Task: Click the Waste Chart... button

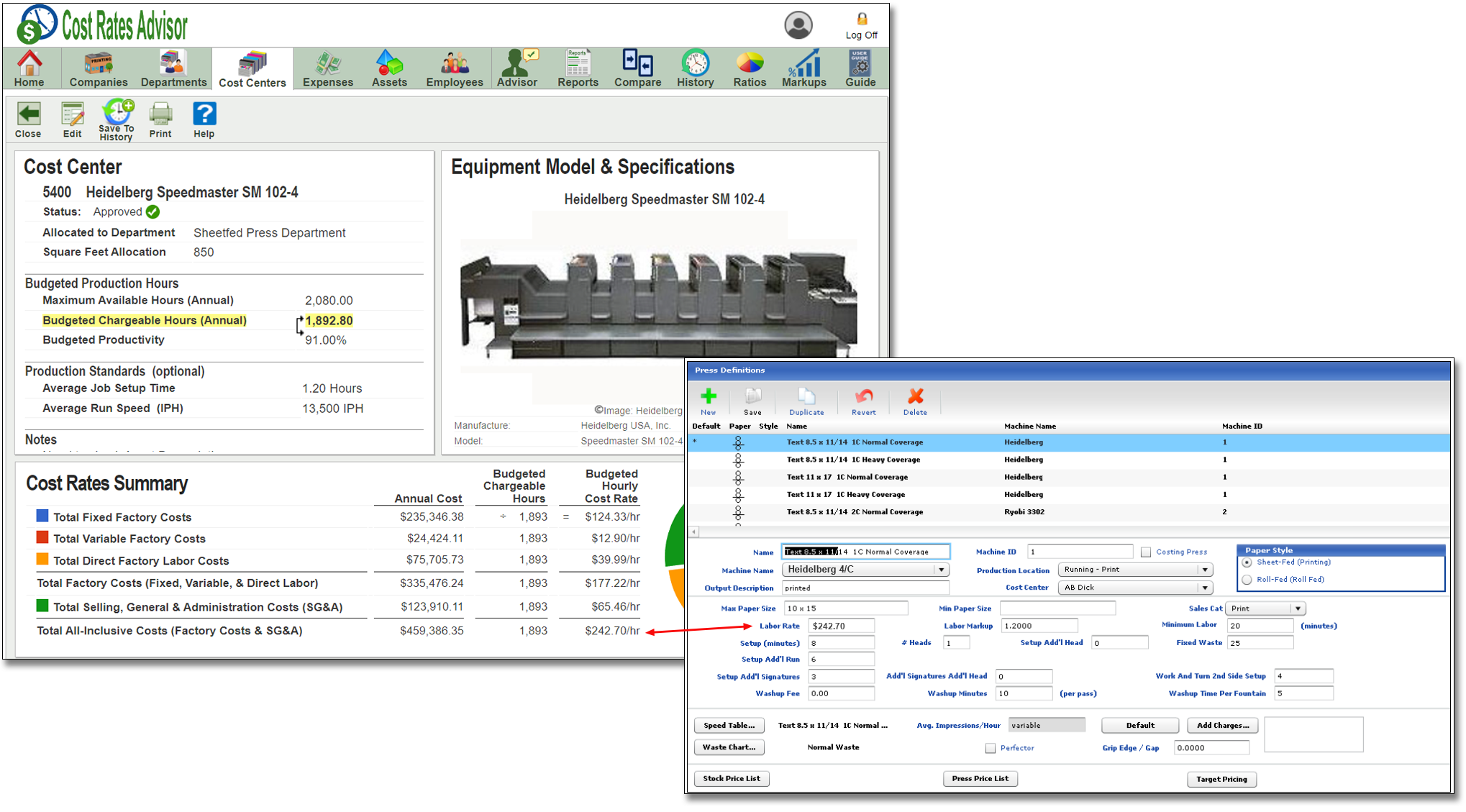Action: pos(729,748)
